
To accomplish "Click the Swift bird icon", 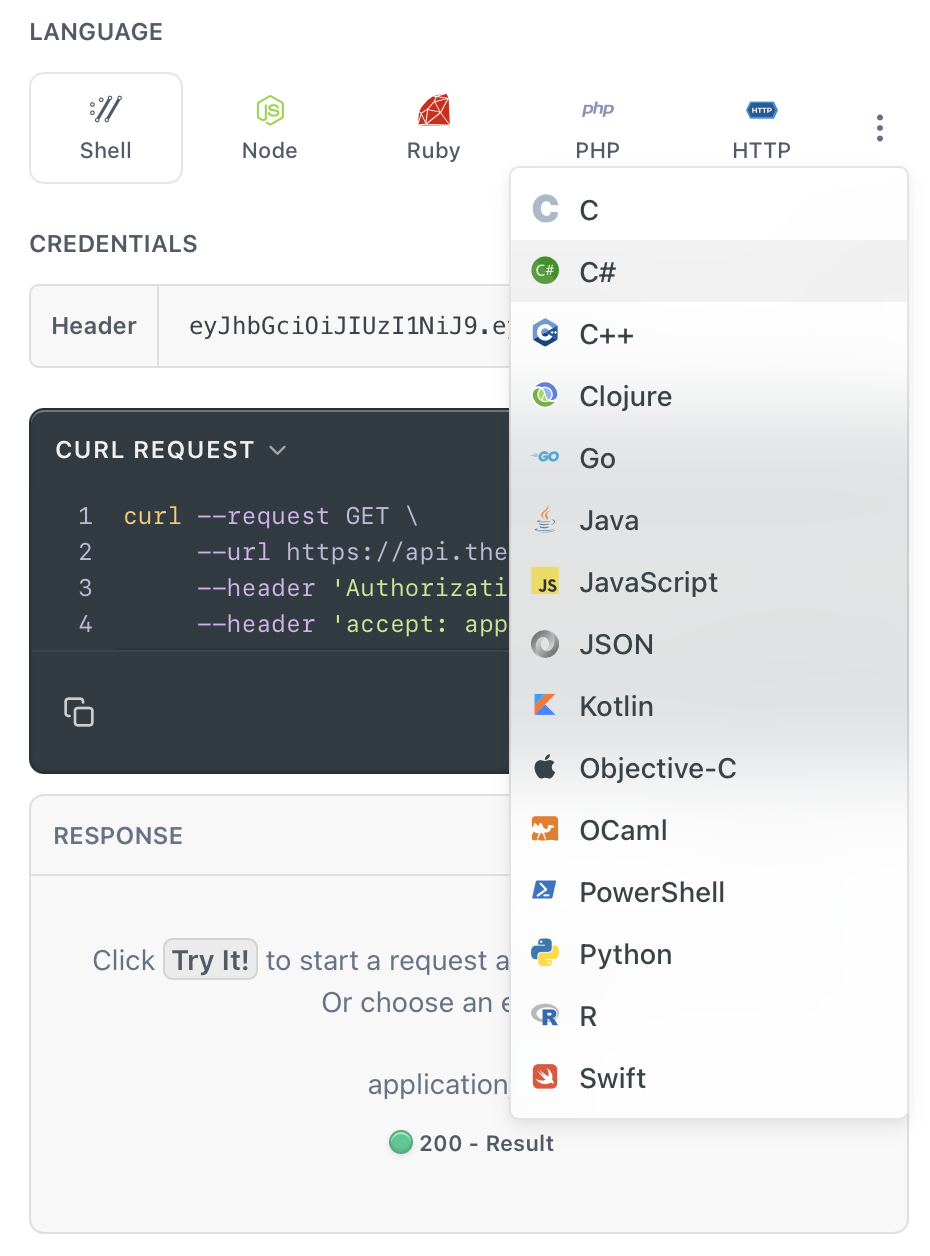I will coord(545,1077).
